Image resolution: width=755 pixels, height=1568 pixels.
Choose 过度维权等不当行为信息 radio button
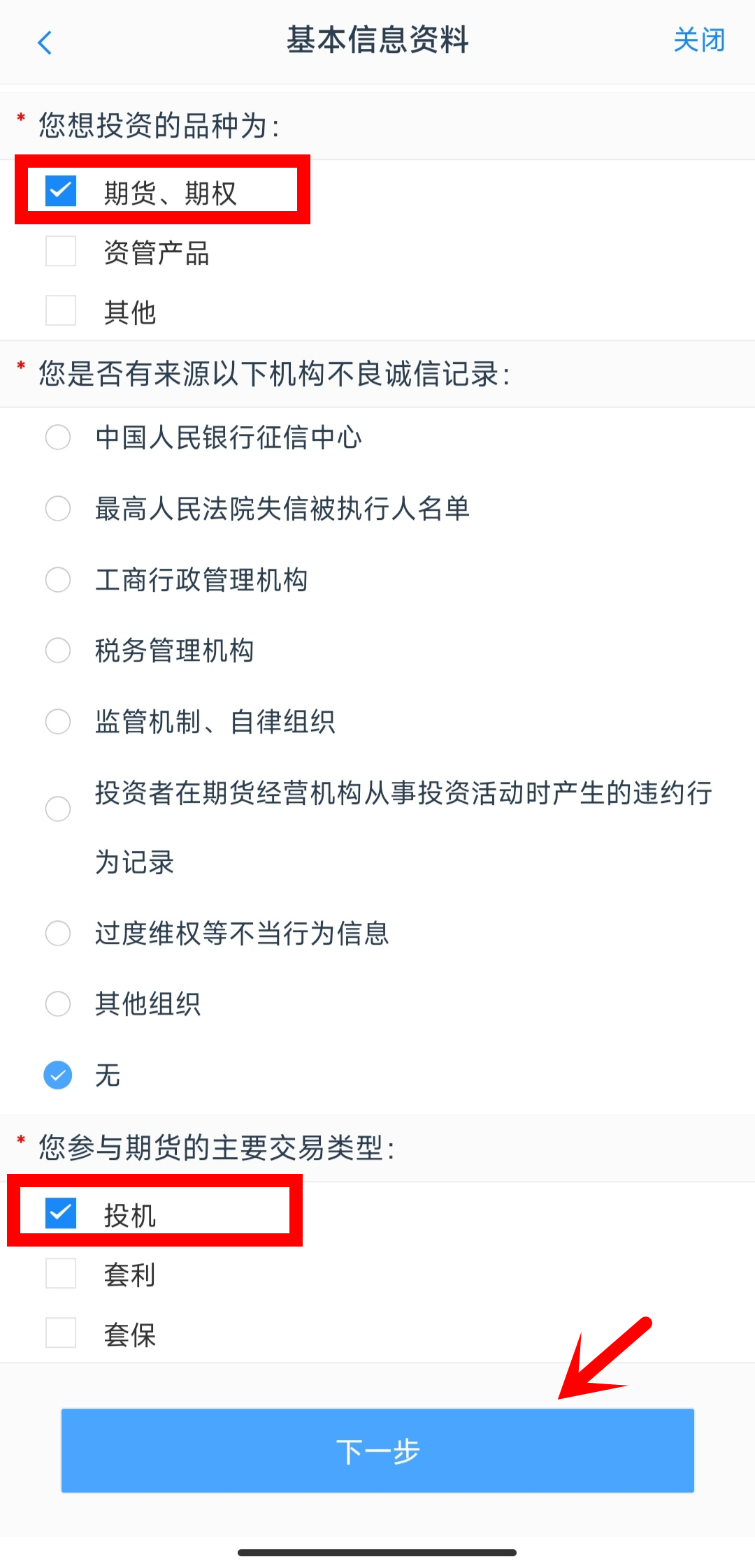58,934
